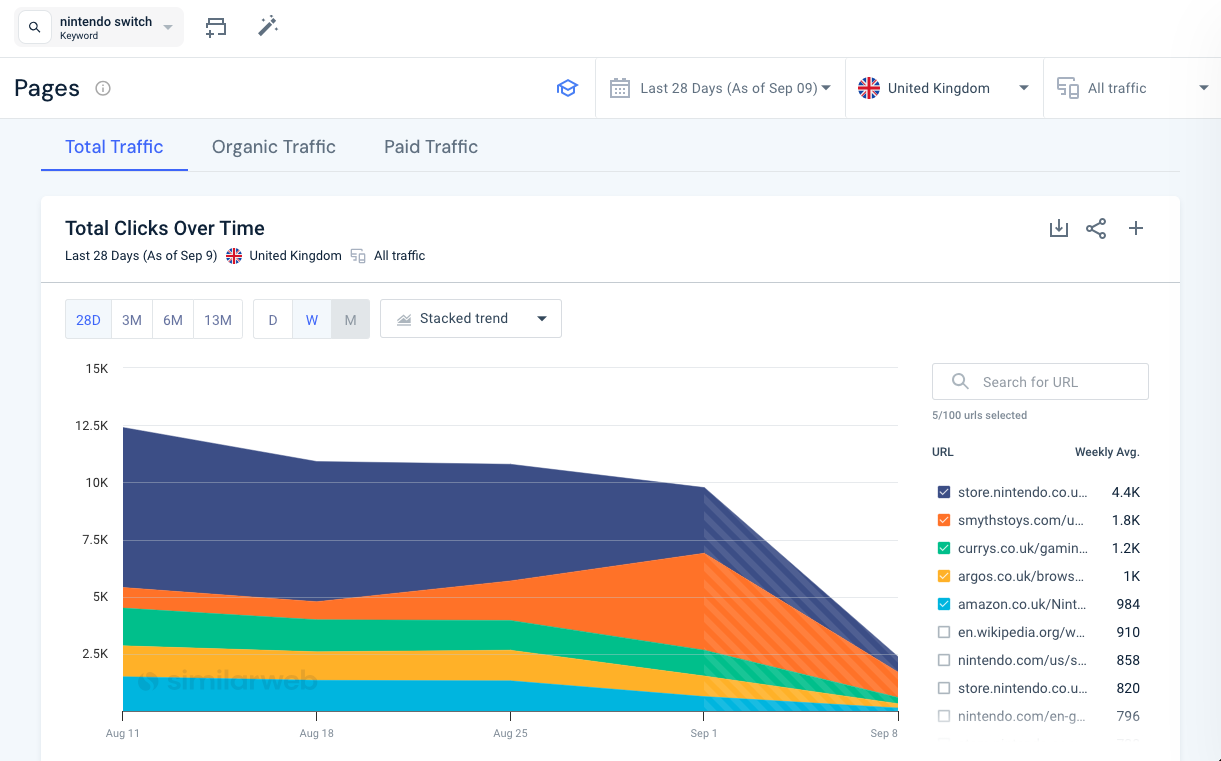Select the 3M time range button
The width and height of the screenshot is (1221, 761).
[132, 320]
